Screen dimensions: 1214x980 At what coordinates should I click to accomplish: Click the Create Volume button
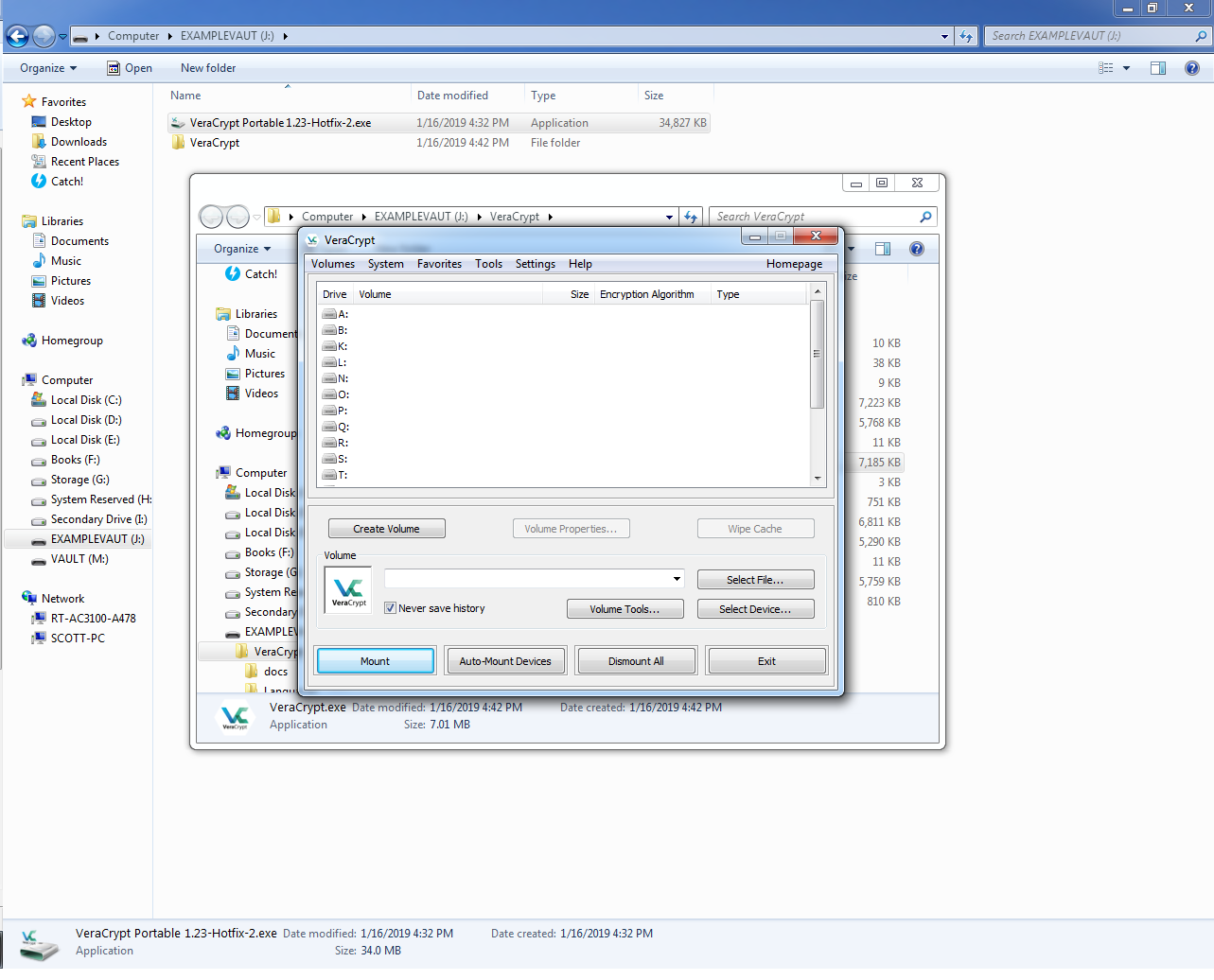tap(387, 529)
